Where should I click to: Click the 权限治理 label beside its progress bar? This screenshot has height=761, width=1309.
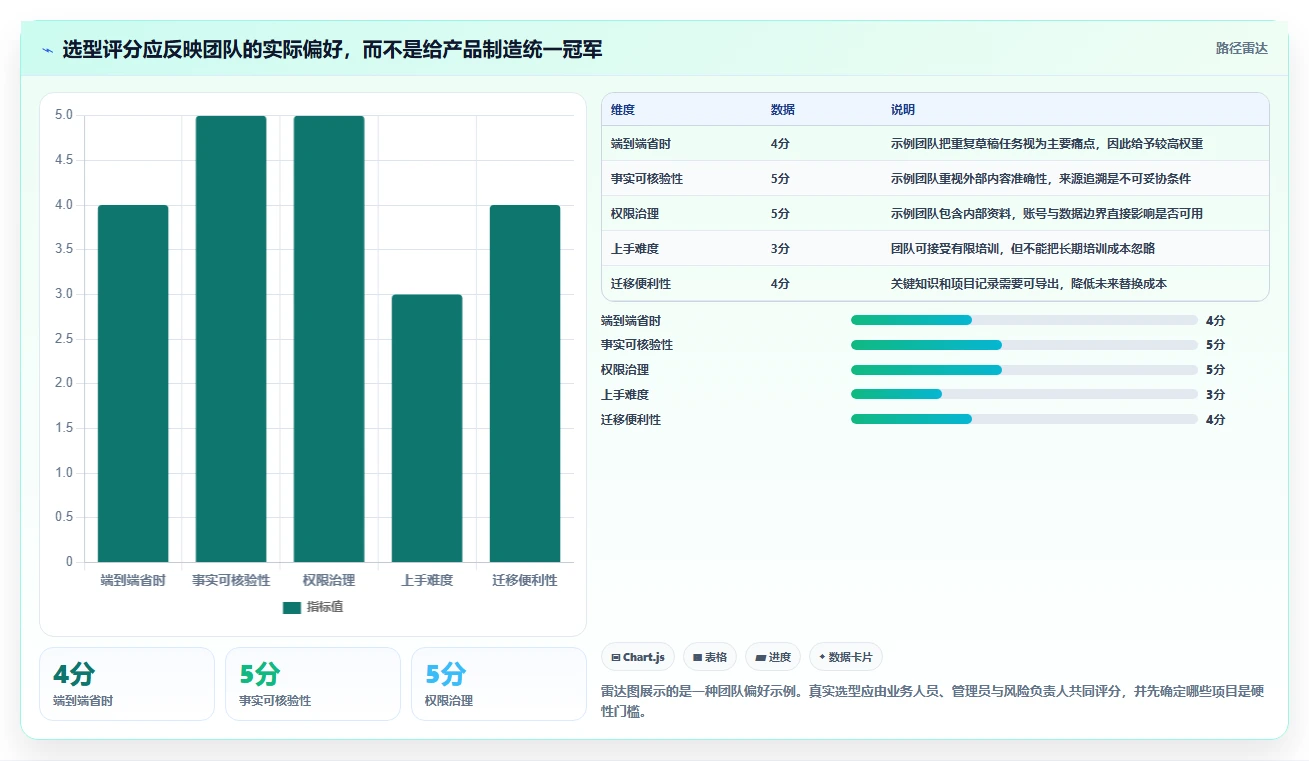pyautogui.click(x=625, y=370)
